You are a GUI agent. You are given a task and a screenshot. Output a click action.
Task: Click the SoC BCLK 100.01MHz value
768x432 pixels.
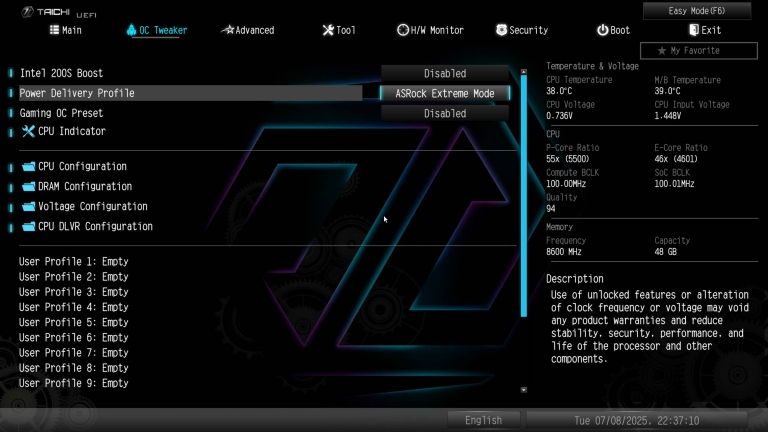674,184
